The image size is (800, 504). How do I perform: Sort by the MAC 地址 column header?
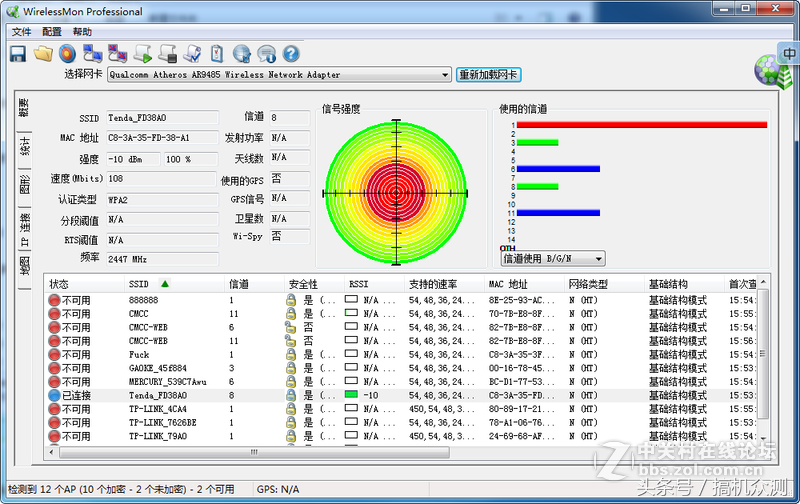[524, 284]
